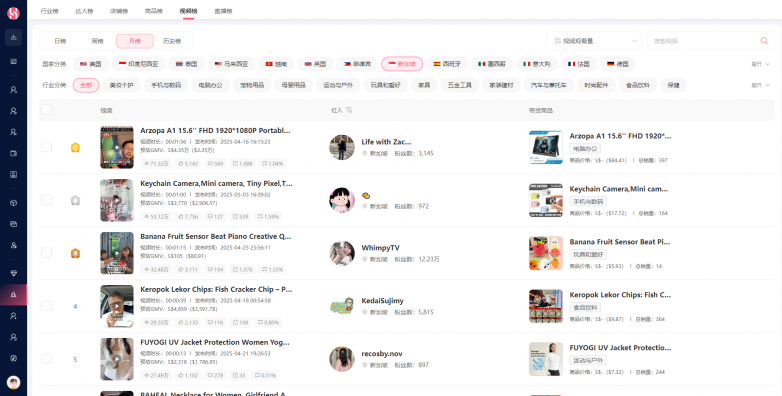Viewport: 782px width, 396px height.
Task: Click the pink search magnifier icon
Action: 764,41
